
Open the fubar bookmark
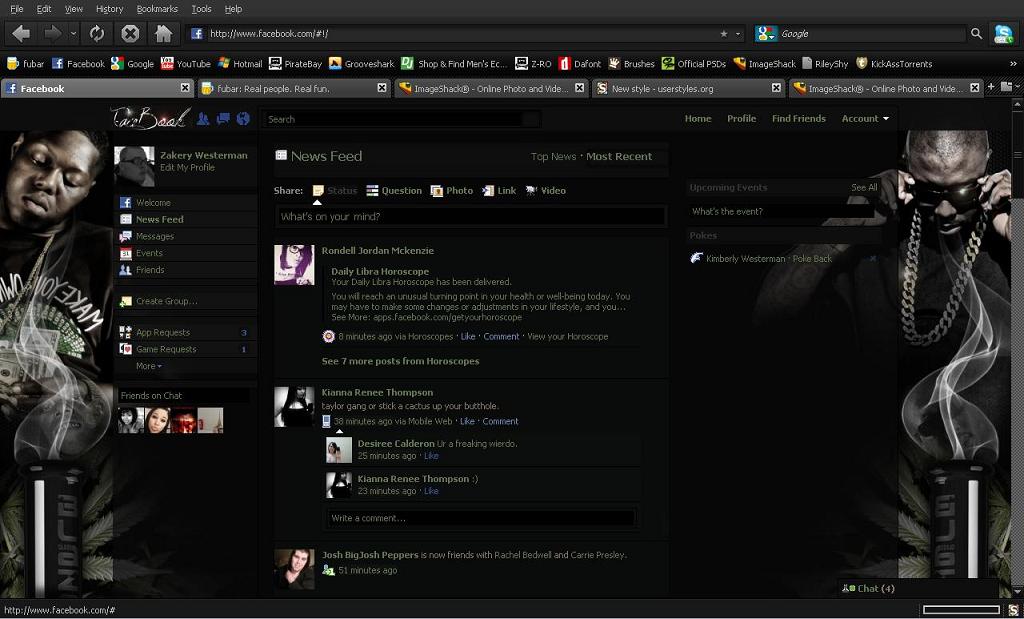coord(25,63)
